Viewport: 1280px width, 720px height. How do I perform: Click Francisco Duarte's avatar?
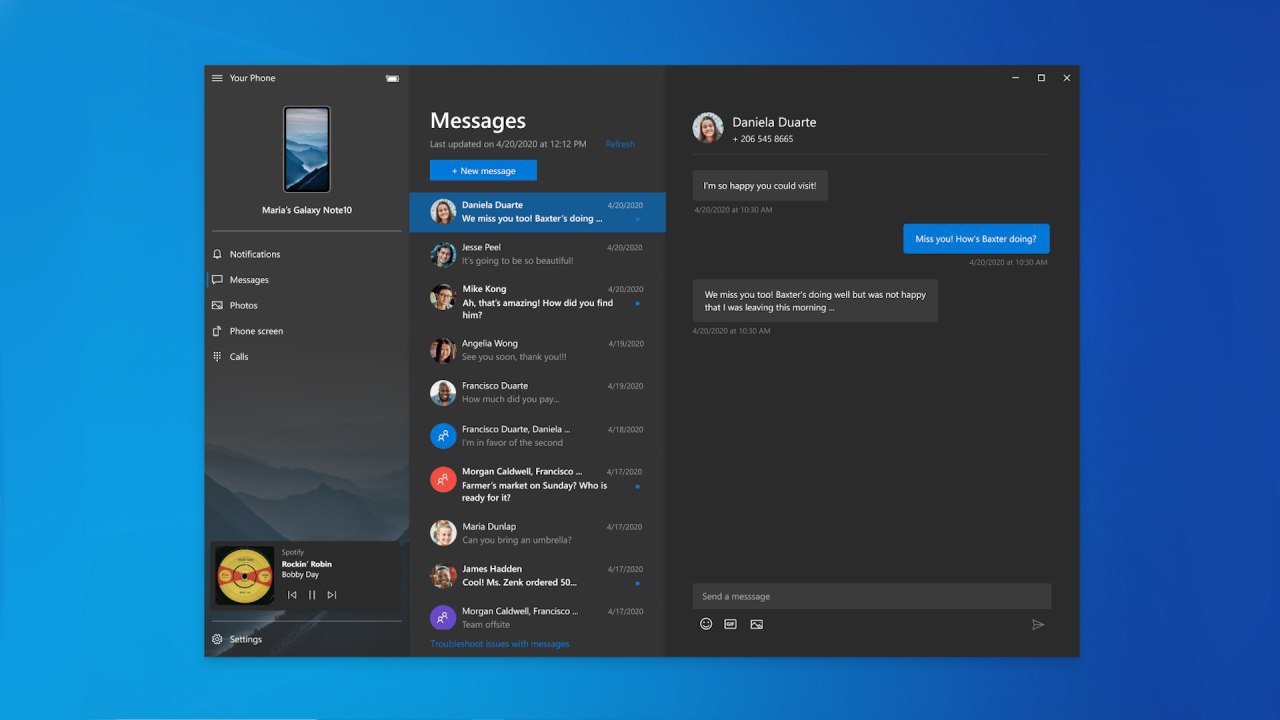click(x=443, y=392)
